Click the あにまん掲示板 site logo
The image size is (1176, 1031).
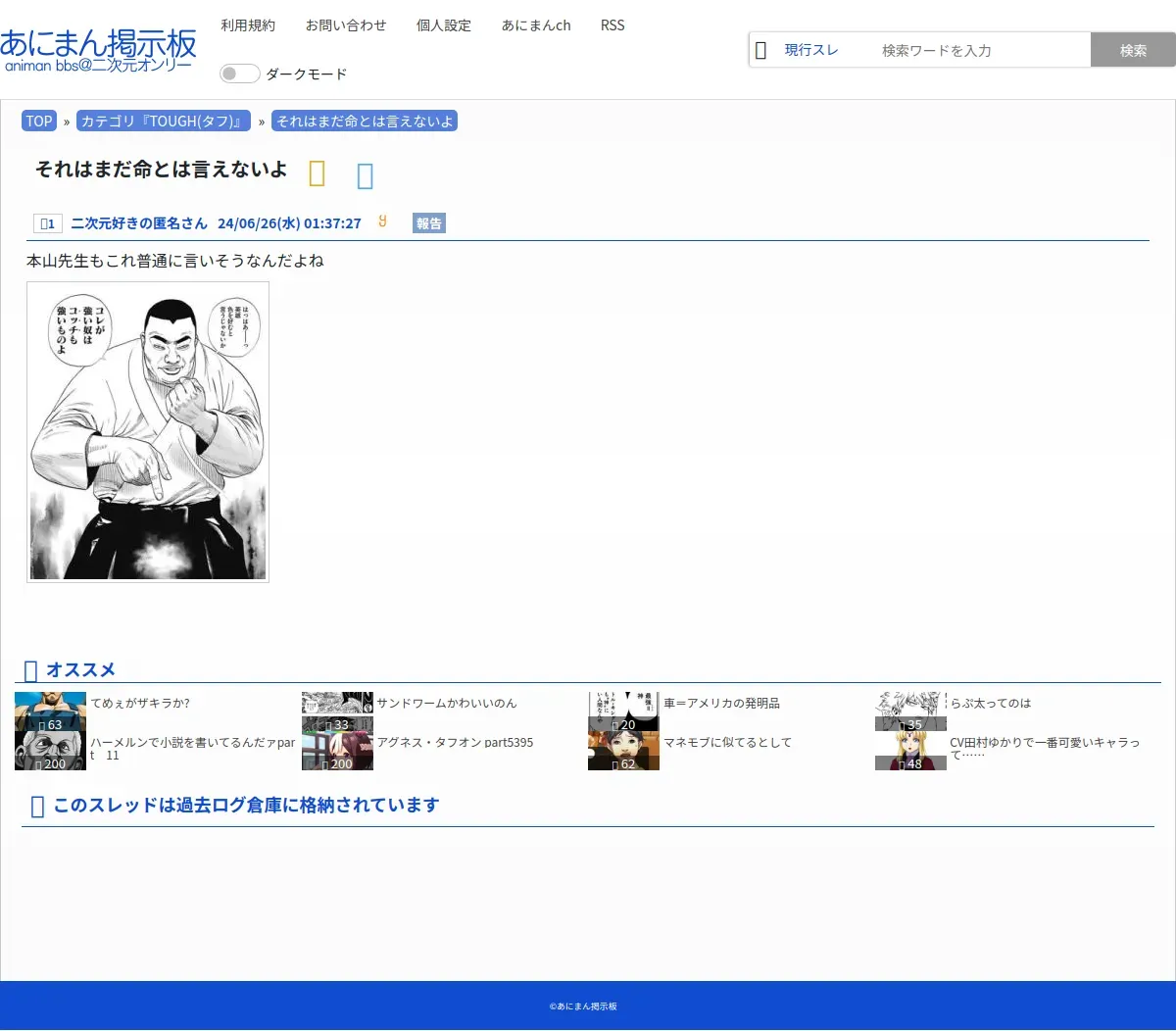(98, 51)
